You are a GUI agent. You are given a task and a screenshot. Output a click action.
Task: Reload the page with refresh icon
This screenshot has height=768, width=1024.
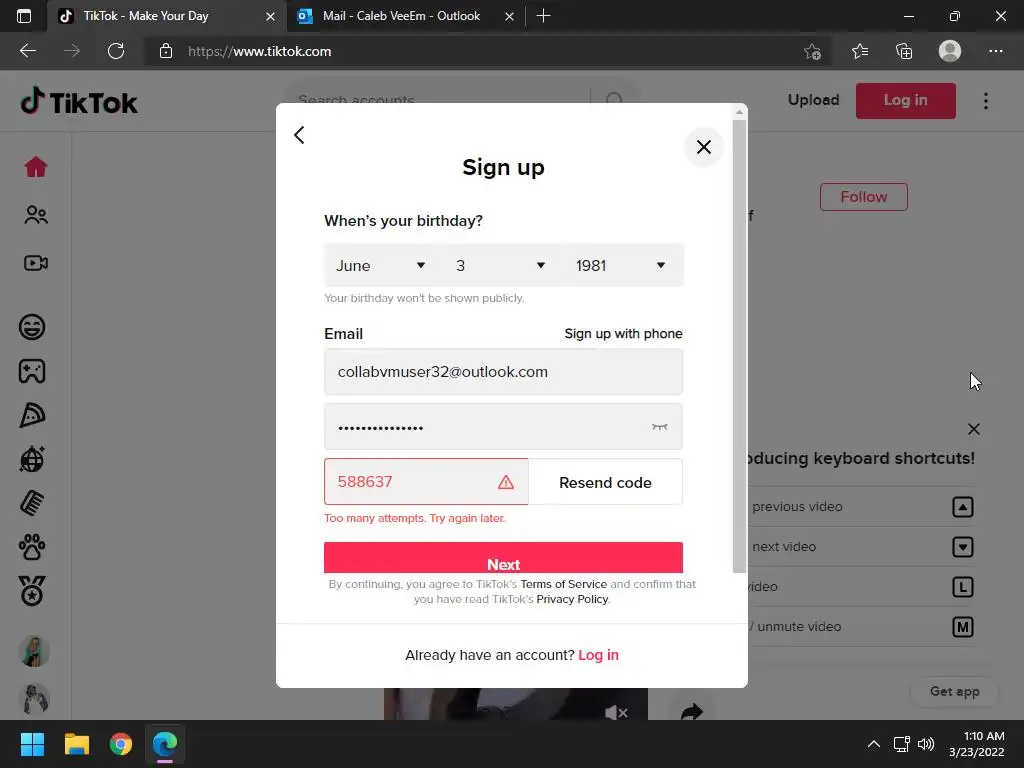pyautogui.click(x=116, y=51)
